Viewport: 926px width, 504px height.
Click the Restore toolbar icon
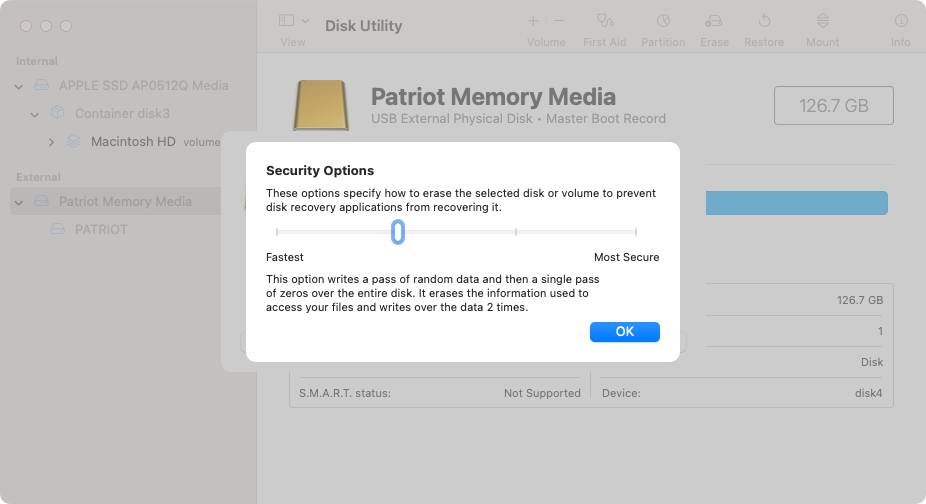tap(764, 20)
